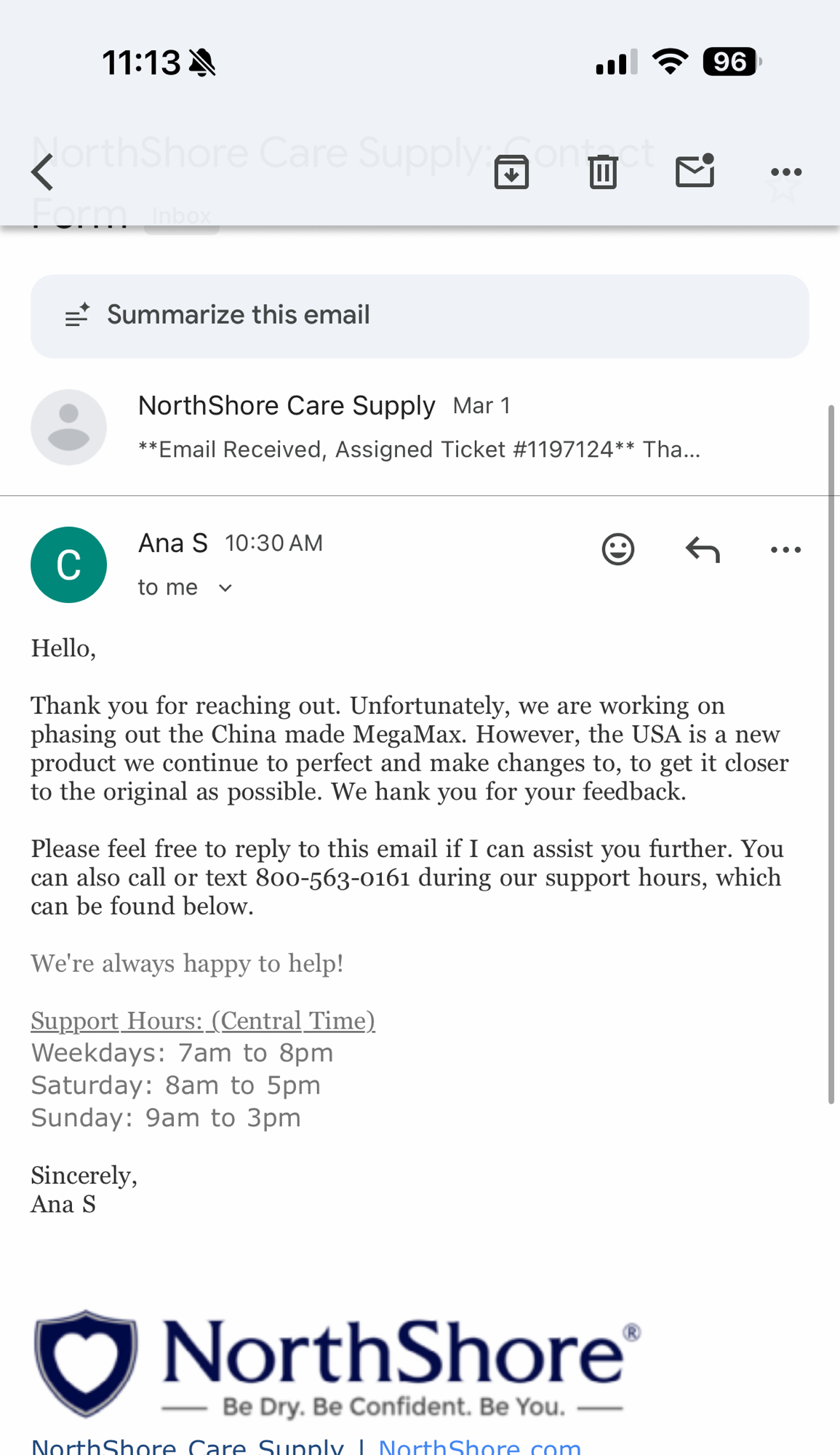The height and width of the screenshot is (1455, 840).
Task: Expand collapsed NorthShore Care Supply Mar 1 message
Action: [419, 428]
